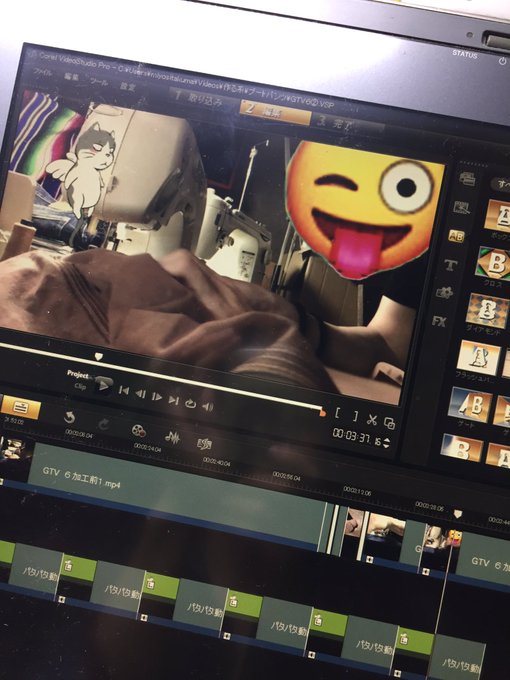Click the white trim marker above jog bar

(99, 356)
